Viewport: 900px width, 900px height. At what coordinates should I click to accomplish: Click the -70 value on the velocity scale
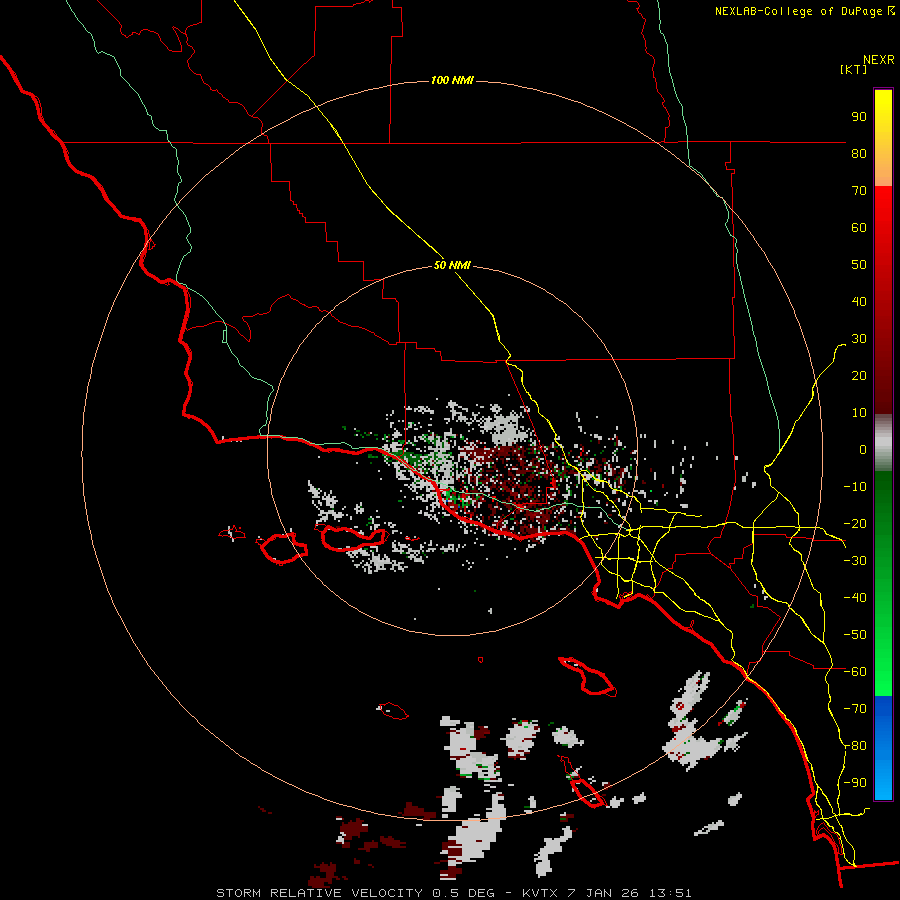click(x=855, y=709)
